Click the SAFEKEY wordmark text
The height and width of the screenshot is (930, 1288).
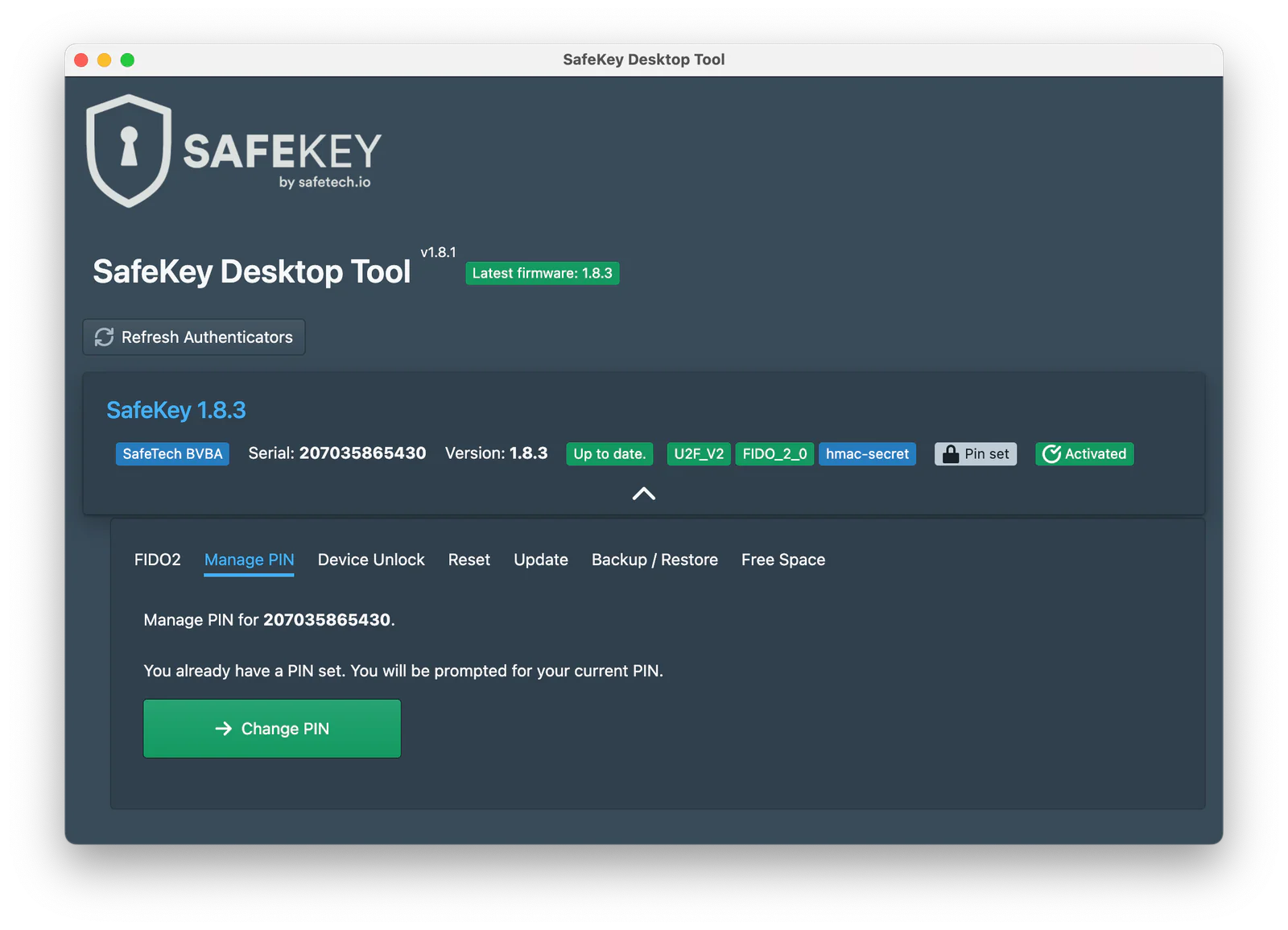[283, 151]
